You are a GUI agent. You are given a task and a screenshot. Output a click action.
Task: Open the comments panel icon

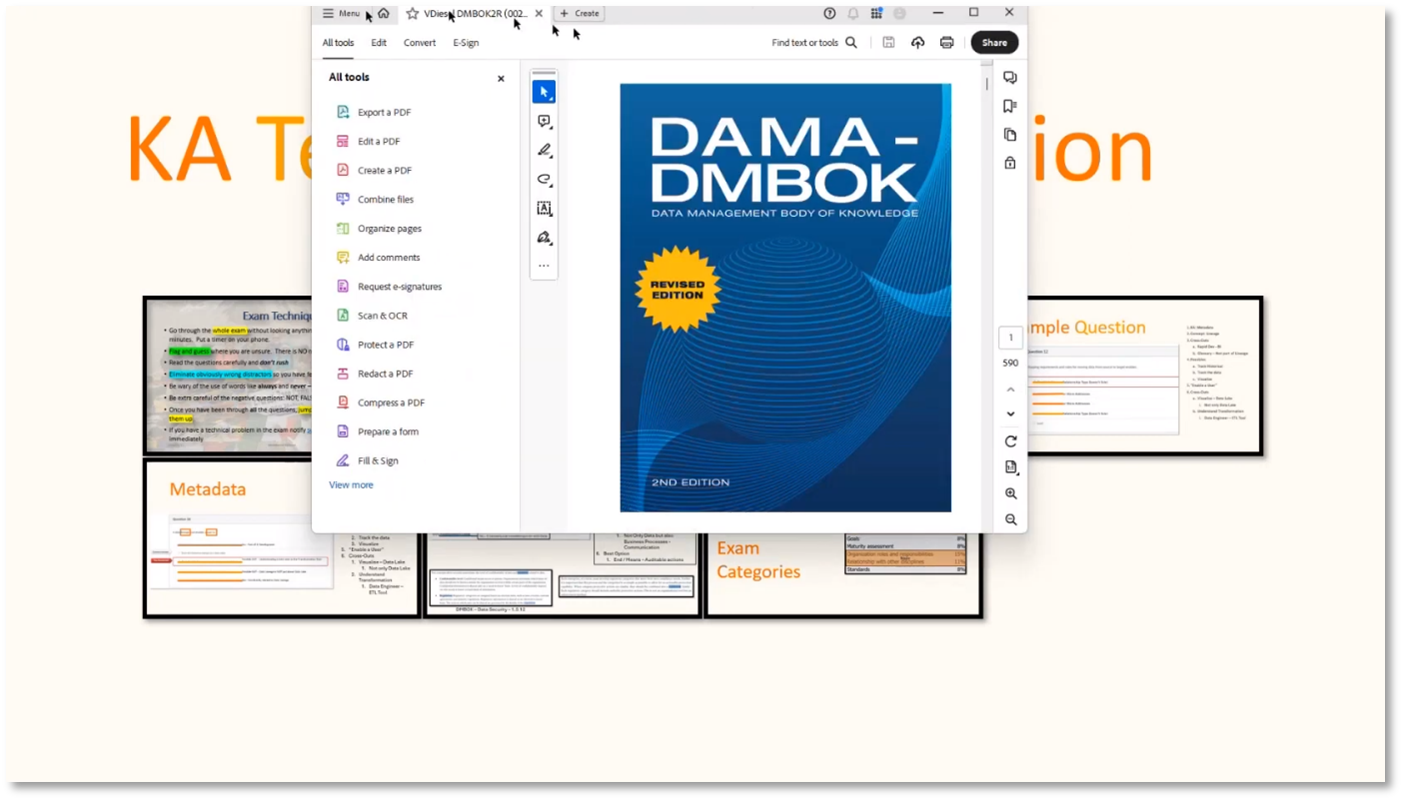tap(1010, 78)
